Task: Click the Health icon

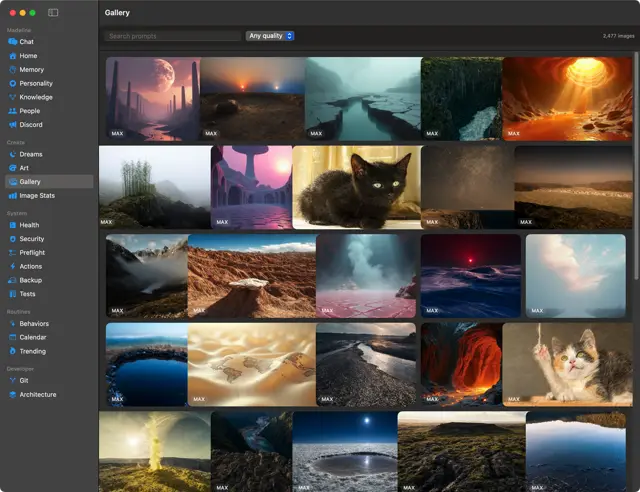Action: tap(13, 225)
